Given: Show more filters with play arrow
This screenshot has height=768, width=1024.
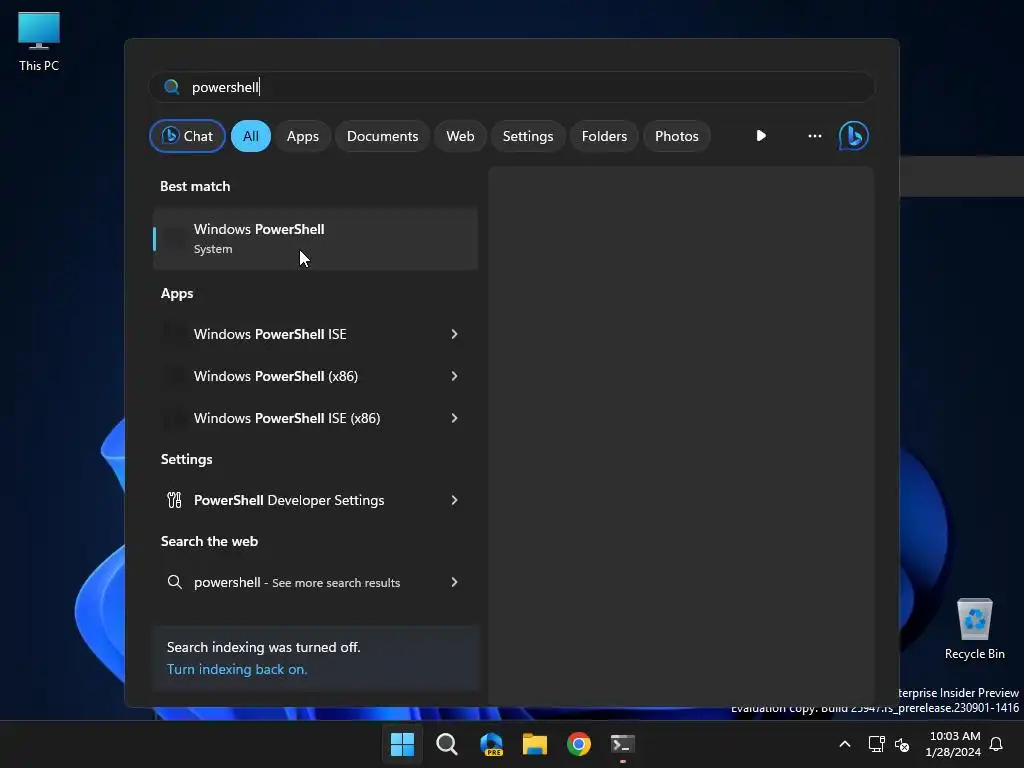Looking at the screenshot, I should pyautogui.click(x=761, y=136).
